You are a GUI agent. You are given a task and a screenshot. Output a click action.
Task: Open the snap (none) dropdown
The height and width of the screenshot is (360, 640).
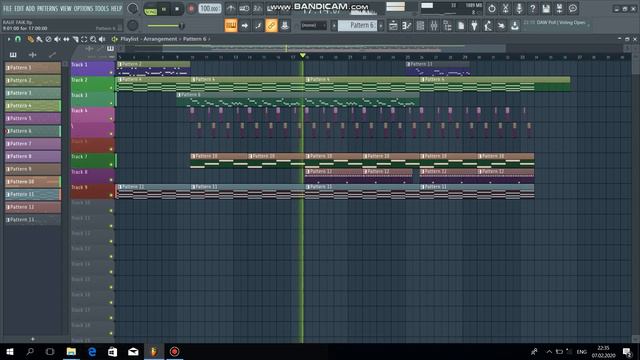coord(313,26)
